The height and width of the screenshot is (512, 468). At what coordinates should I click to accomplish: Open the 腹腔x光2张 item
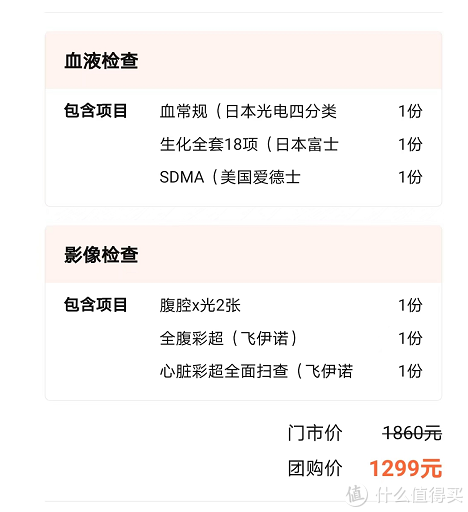tap(200, 305)
